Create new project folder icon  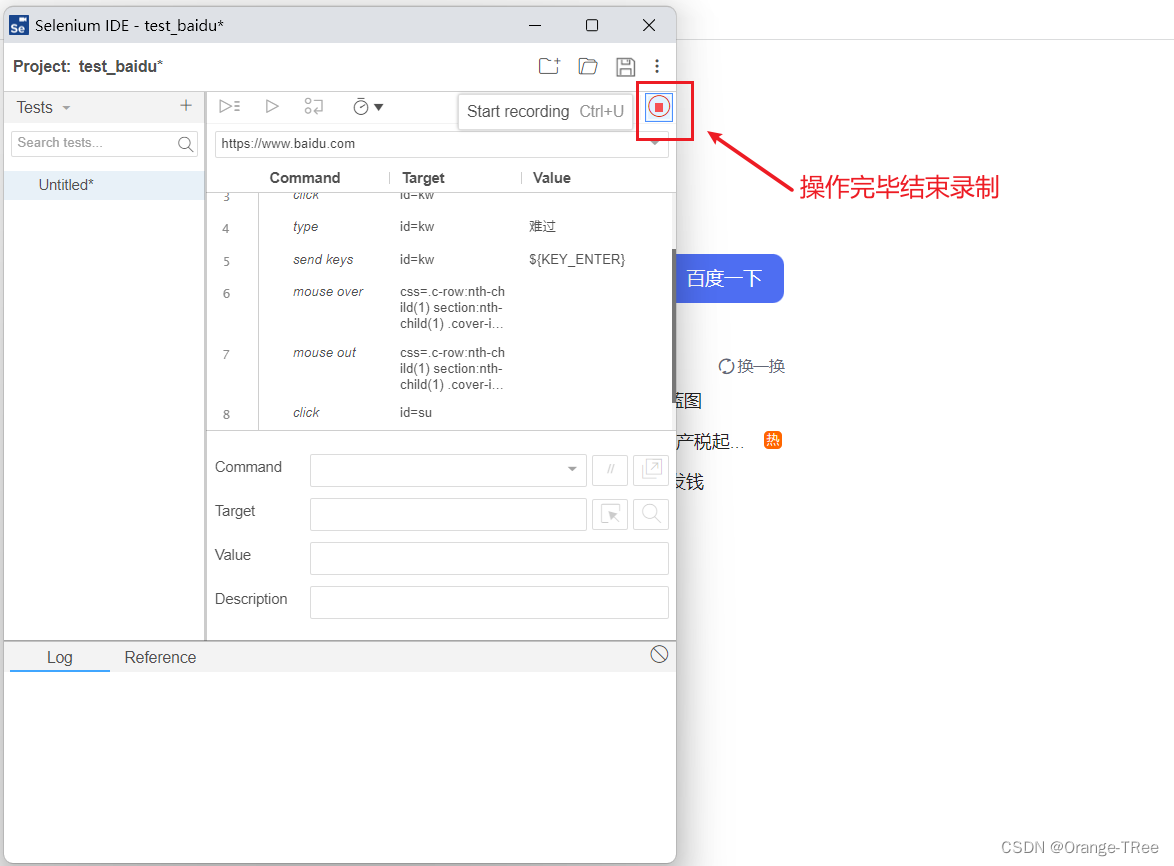[x=549, y=67]
